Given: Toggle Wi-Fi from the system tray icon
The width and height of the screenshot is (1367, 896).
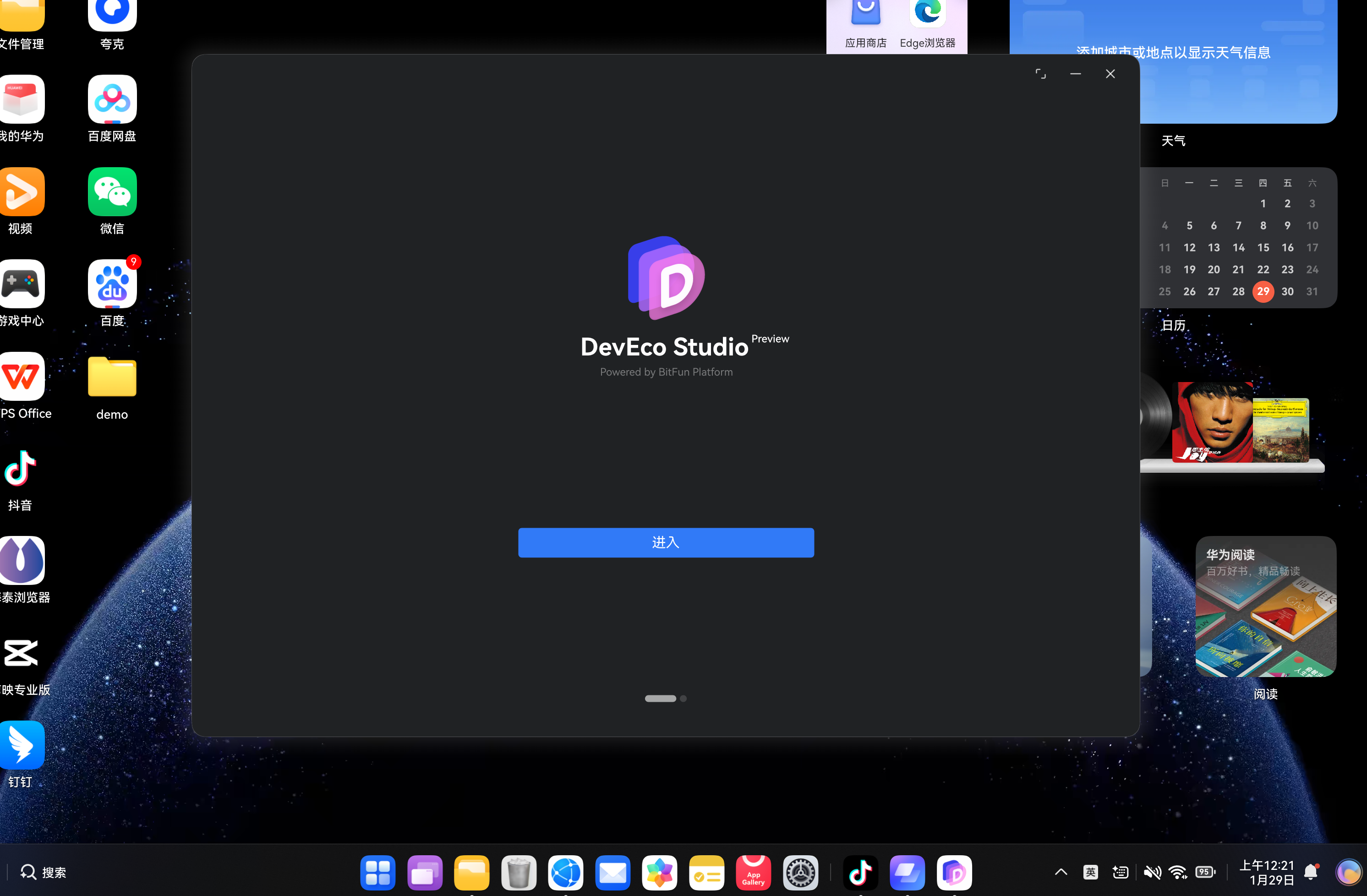Looking at the screenshot, I should click(1177, 873).
